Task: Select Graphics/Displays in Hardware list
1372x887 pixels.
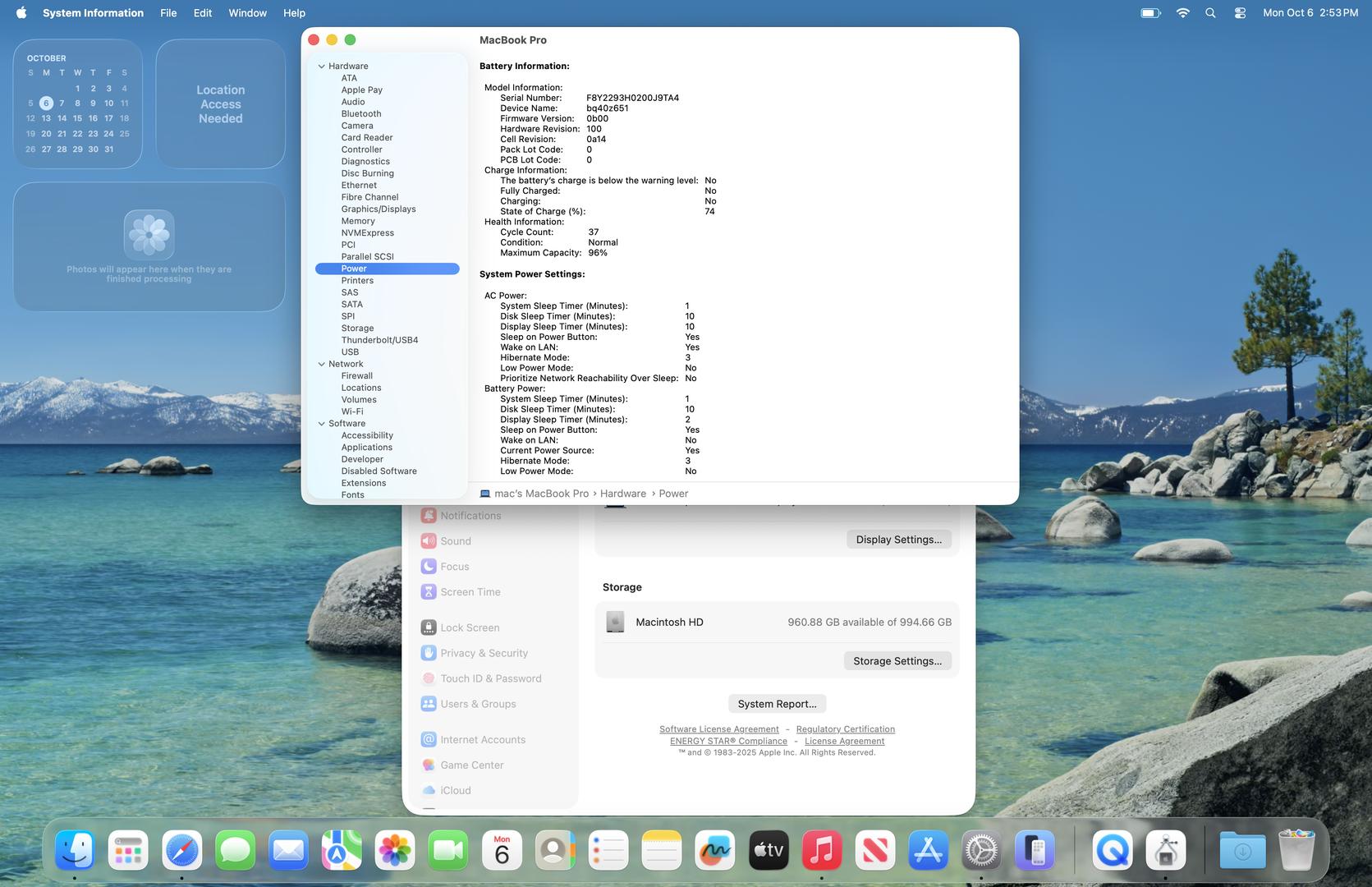Action: coord(379,209)
